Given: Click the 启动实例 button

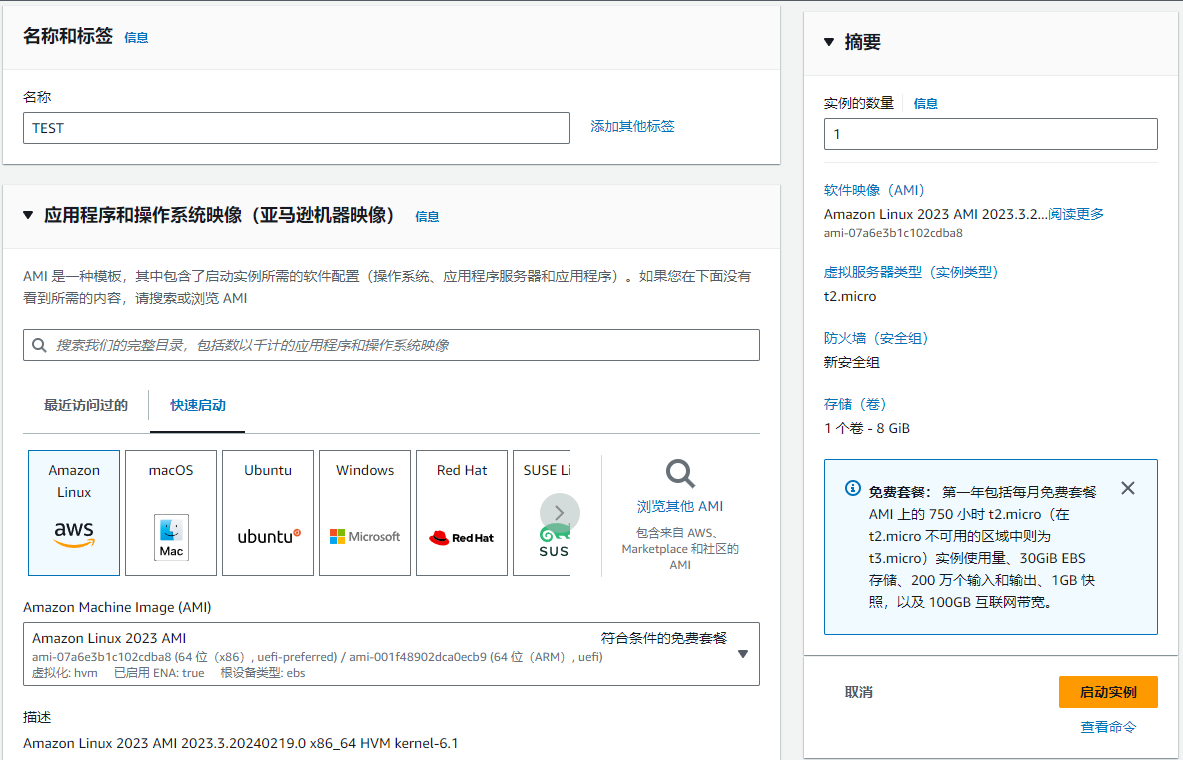Looking at the screenshot, I should (x=1108, y=692).
